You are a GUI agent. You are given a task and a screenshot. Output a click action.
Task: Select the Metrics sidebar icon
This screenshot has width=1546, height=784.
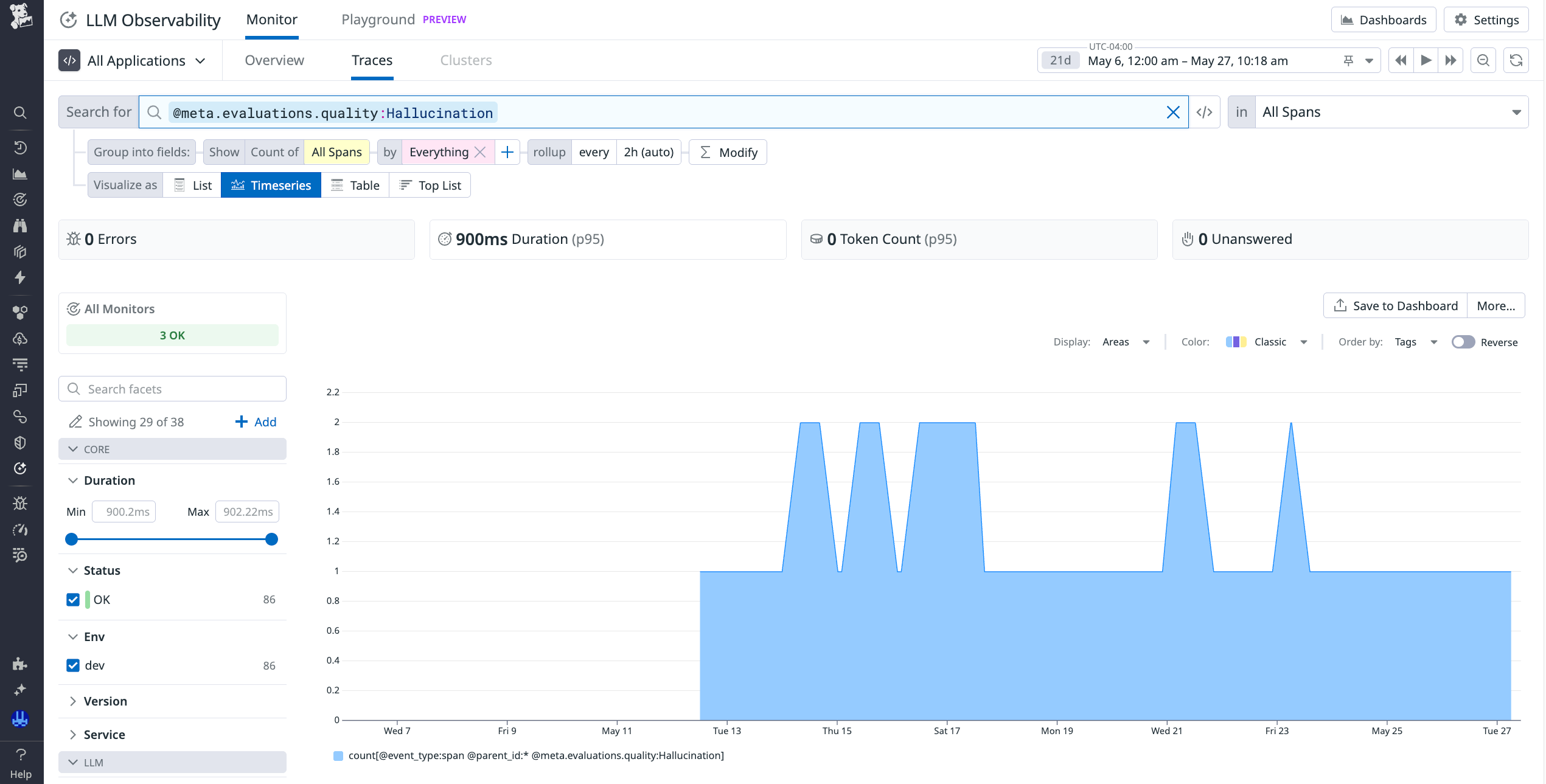(x=20, y=173)
